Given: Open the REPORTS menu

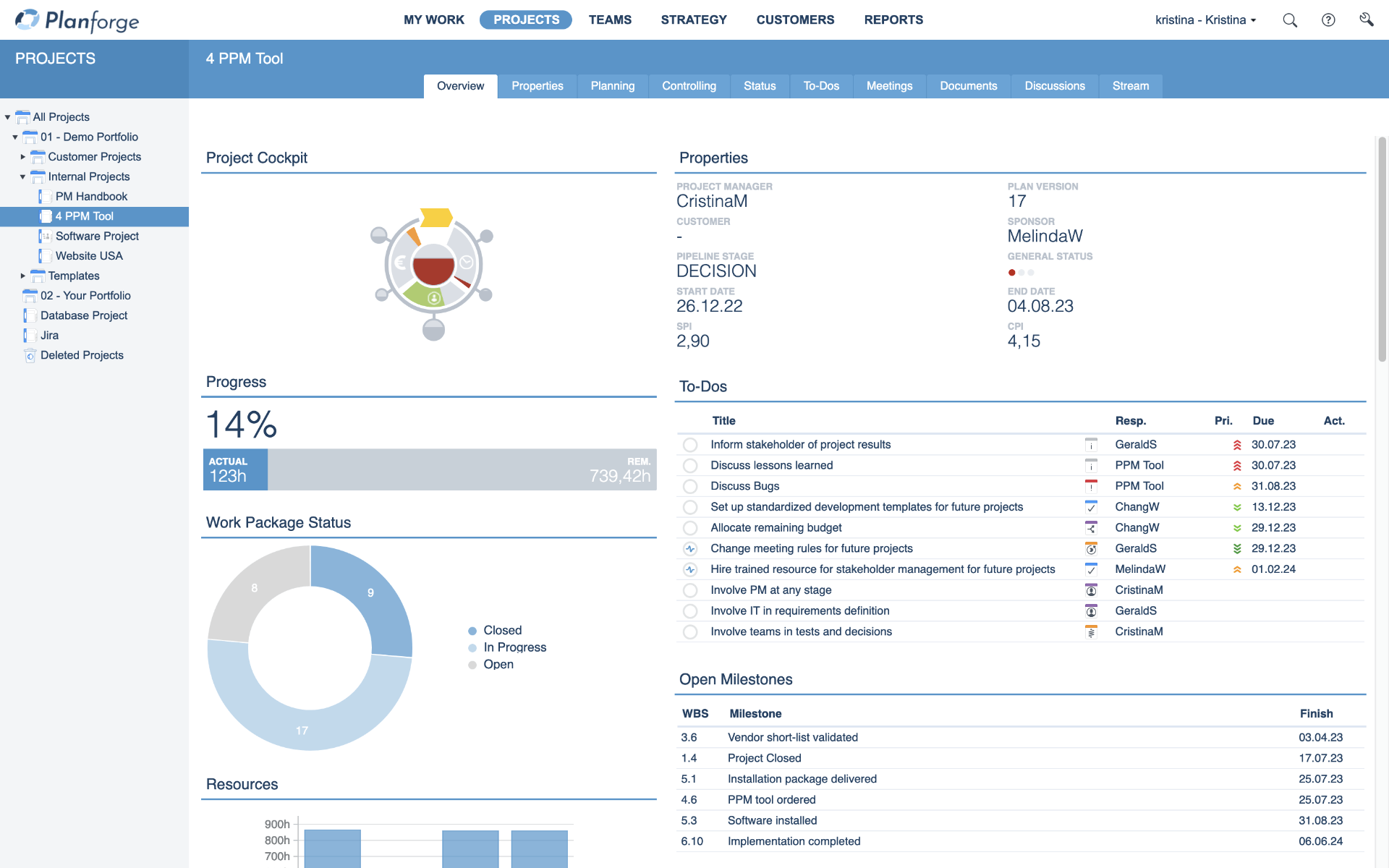Looking at the screenshot, I should [x=893, y=20].
